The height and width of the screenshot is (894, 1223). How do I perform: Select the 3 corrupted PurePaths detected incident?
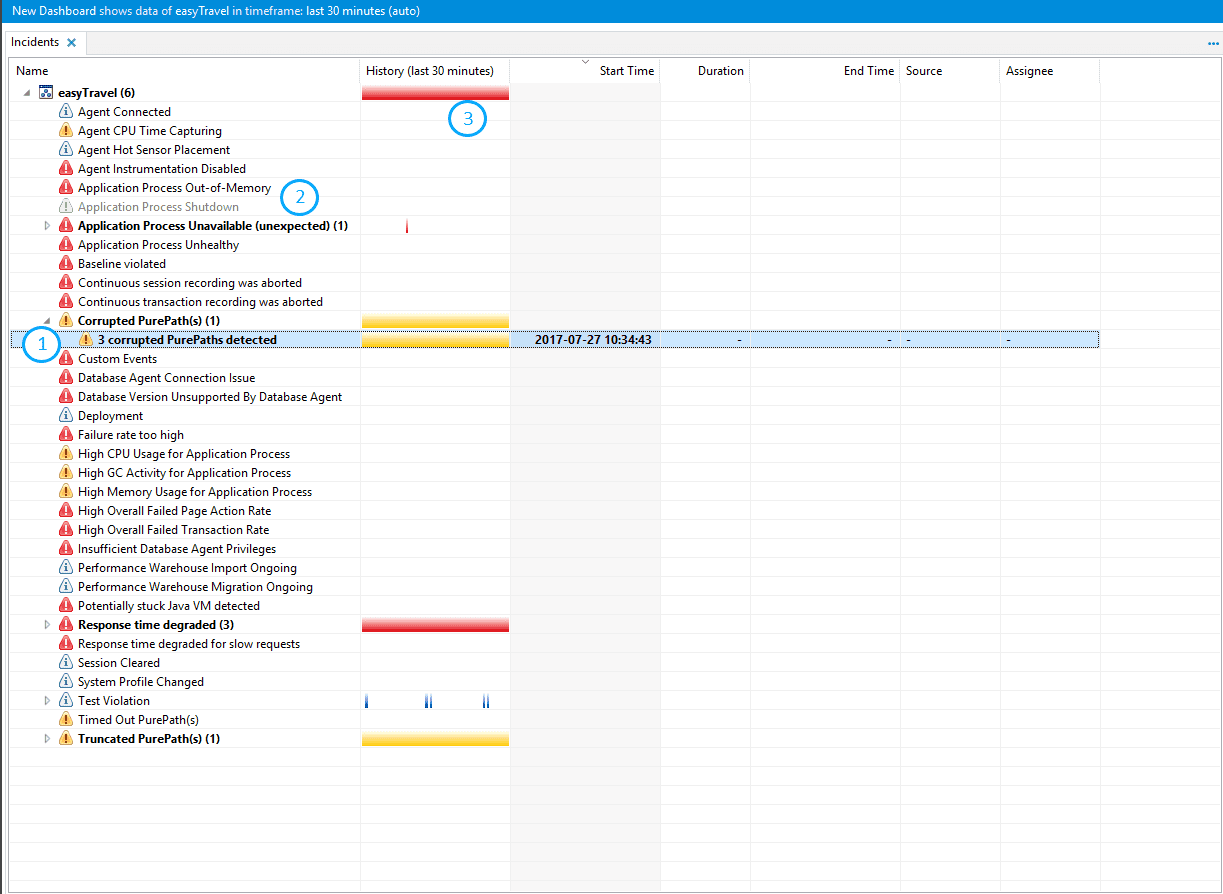tap(555, 340)
